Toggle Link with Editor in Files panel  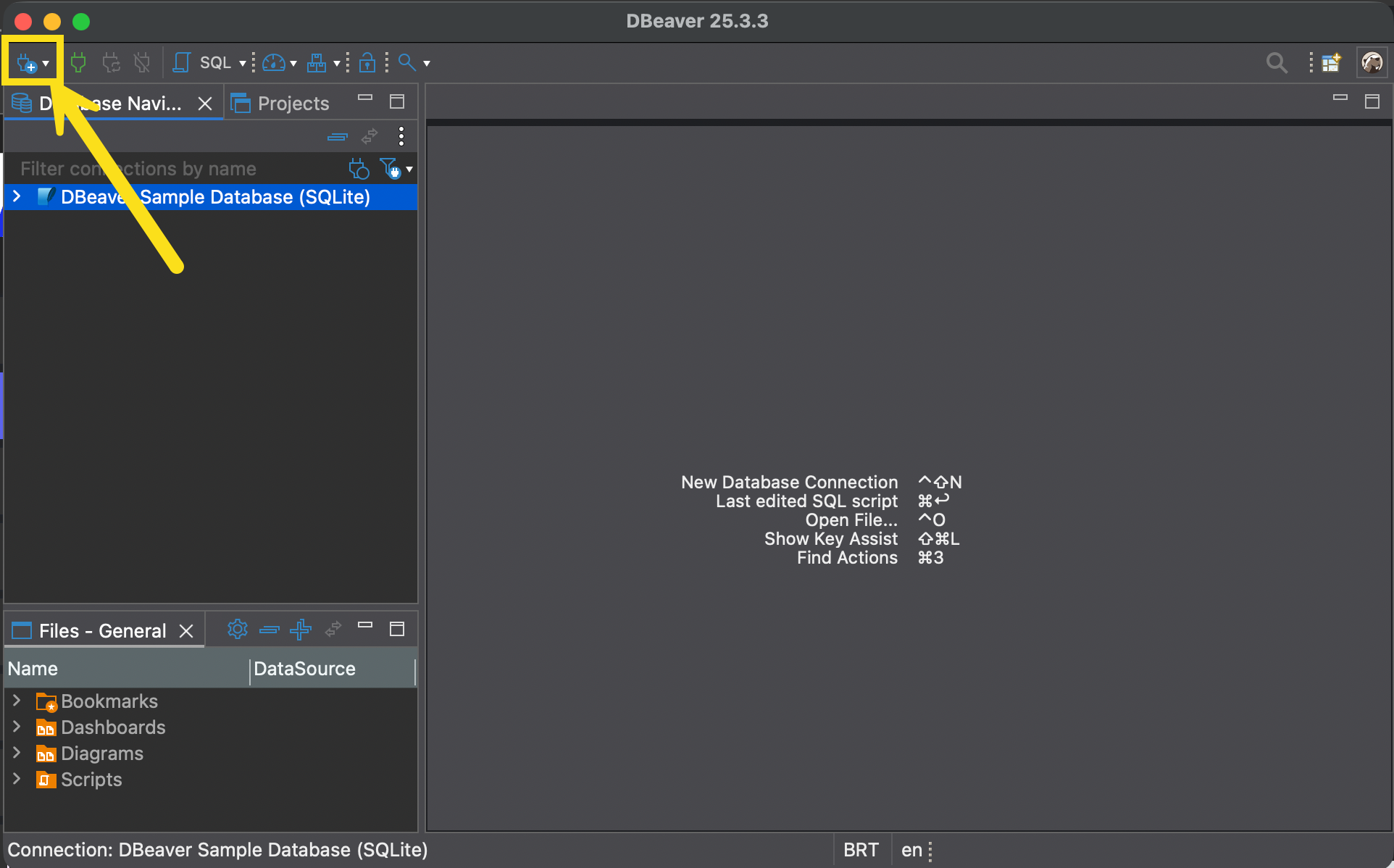coord(333,630)
